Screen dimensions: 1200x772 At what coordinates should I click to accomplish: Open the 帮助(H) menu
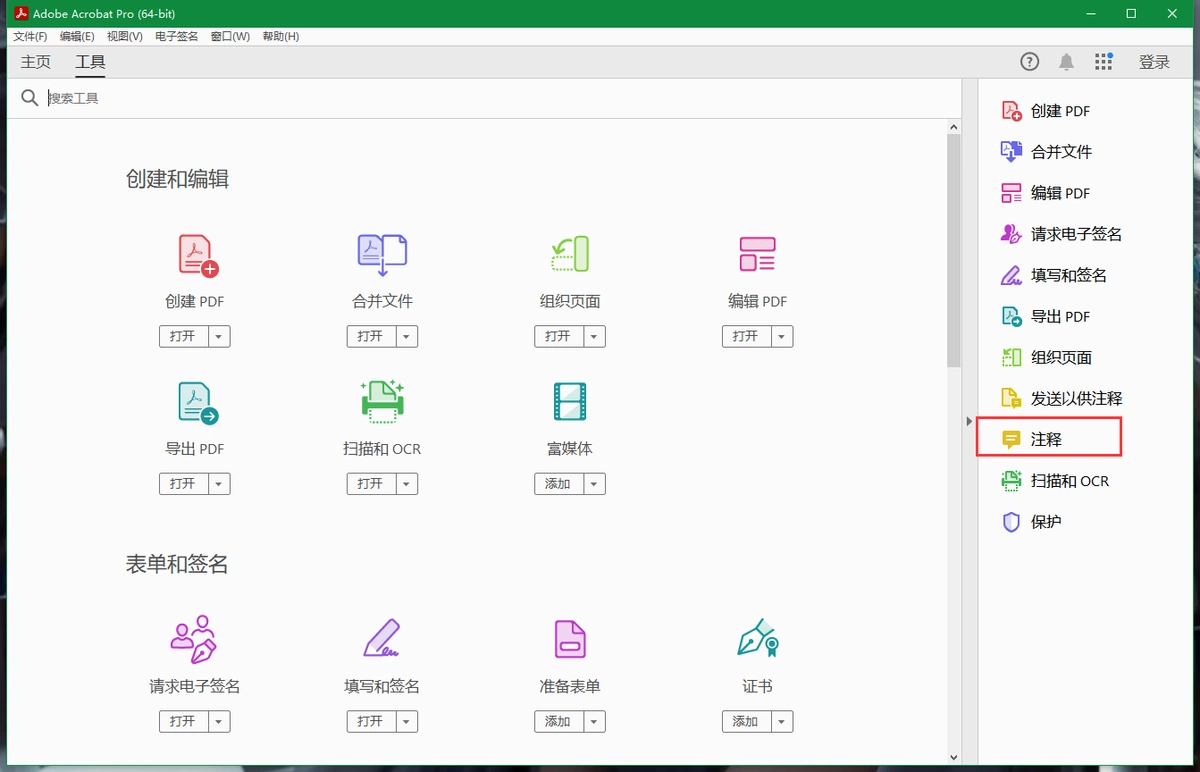coord(281,36)
